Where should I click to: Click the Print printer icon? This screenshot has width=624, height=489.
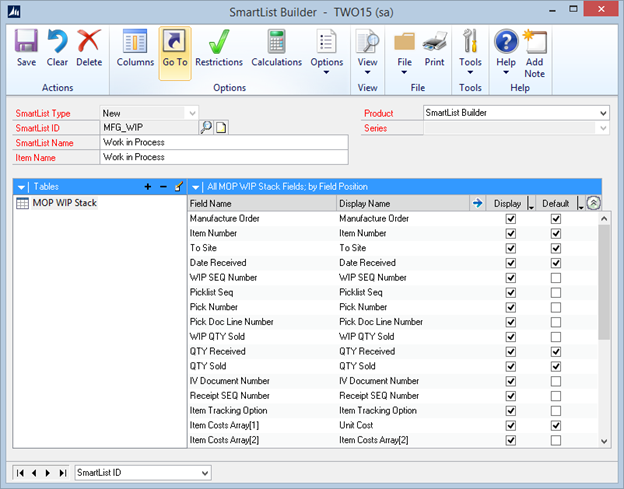pos(434,41)
